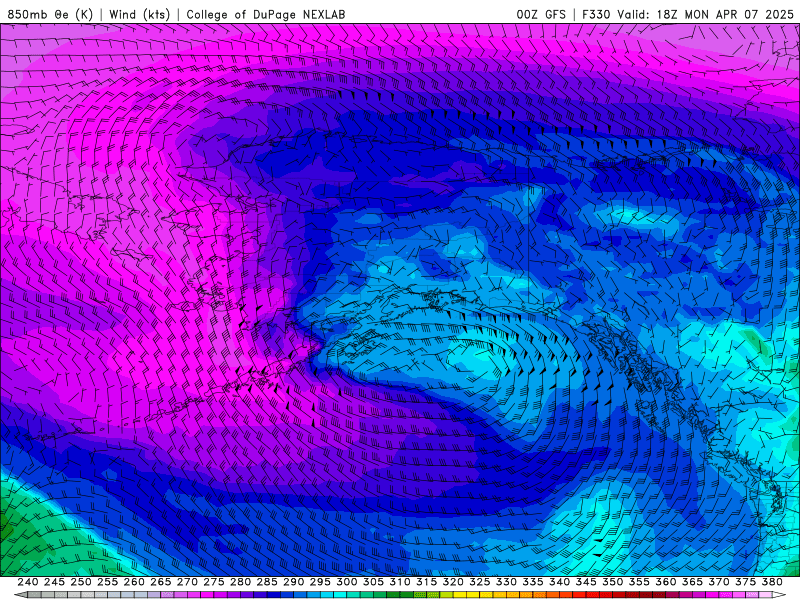Click legend value "255"
The image size is (800, 600).
pyautogui.click(x=107, y=582)
